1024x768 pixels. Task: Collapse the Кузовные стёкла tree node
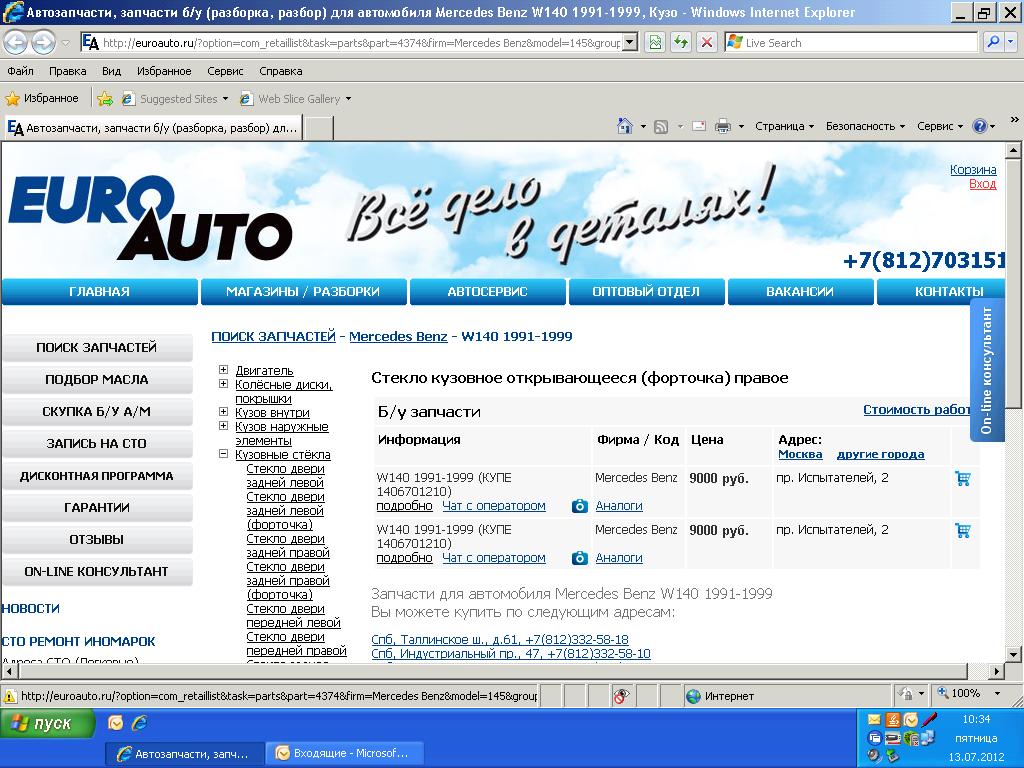223,454
